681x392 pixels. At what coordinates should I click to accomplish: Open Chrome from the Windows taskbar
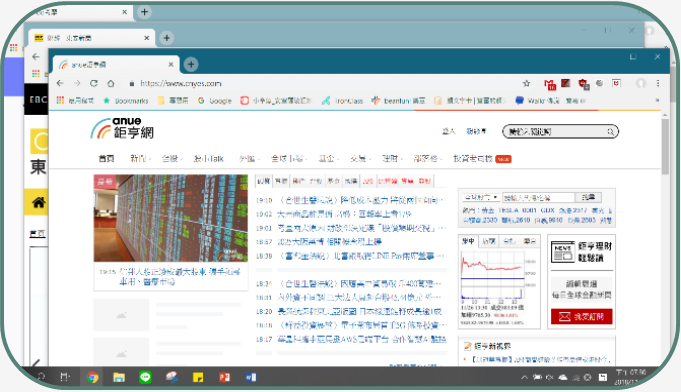[92, 377]
